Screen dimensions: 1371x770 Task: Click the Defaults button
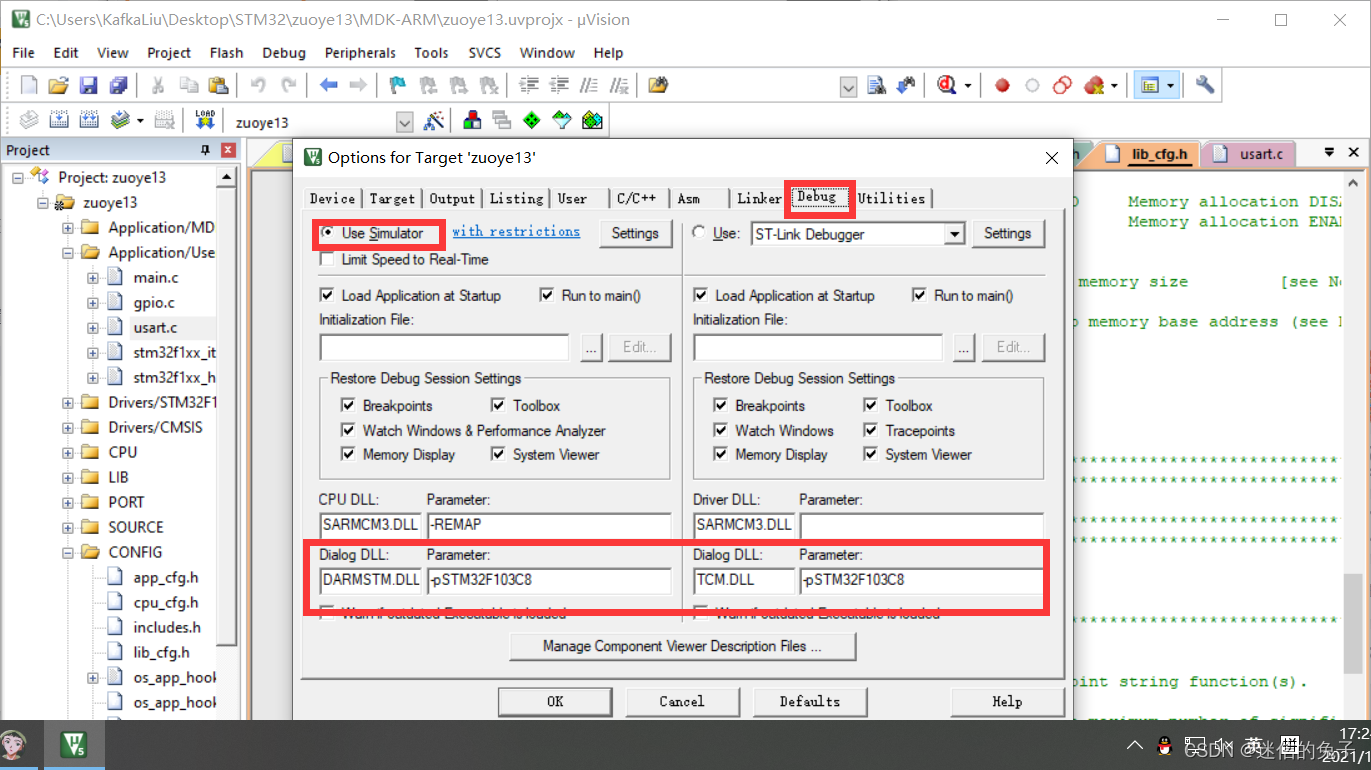coord(810,701)
